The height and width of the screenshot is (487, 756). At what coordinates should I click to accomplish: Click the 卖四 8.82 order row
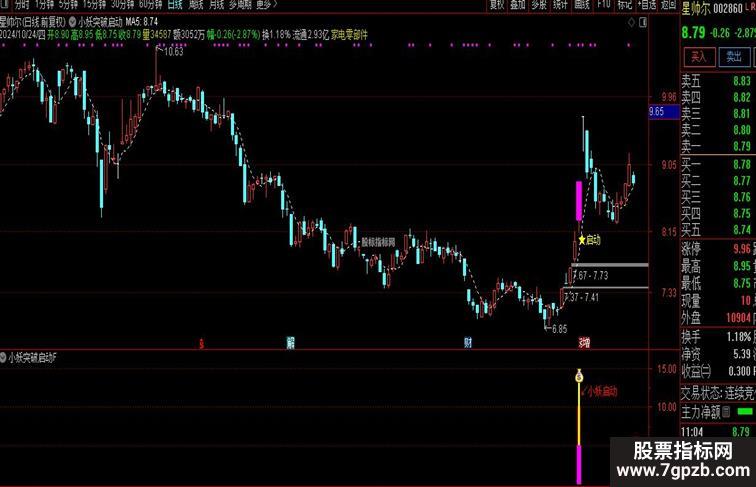point(718,97)
